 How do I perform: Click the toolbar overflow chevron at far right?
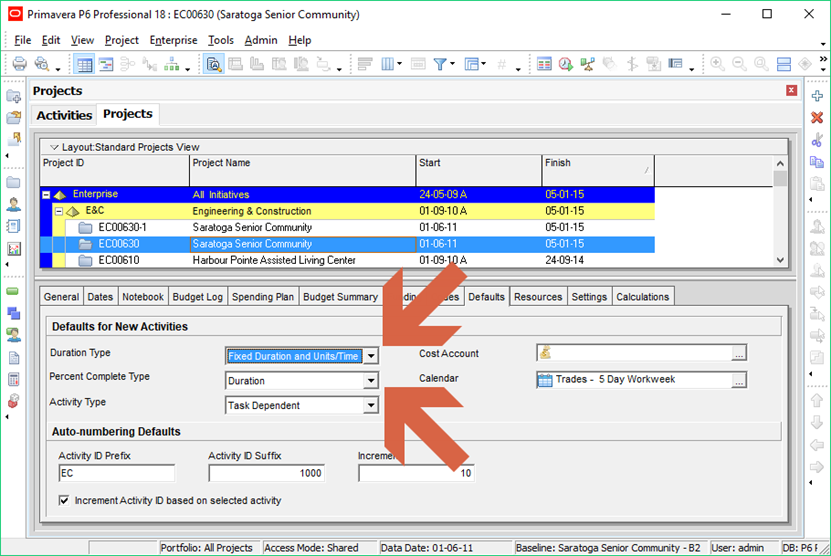coord(823,59)
